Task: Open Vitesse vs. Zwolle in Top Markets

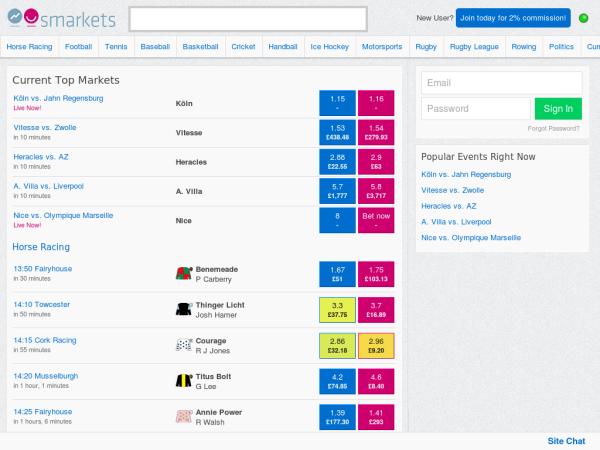Action: coord(45,127)
